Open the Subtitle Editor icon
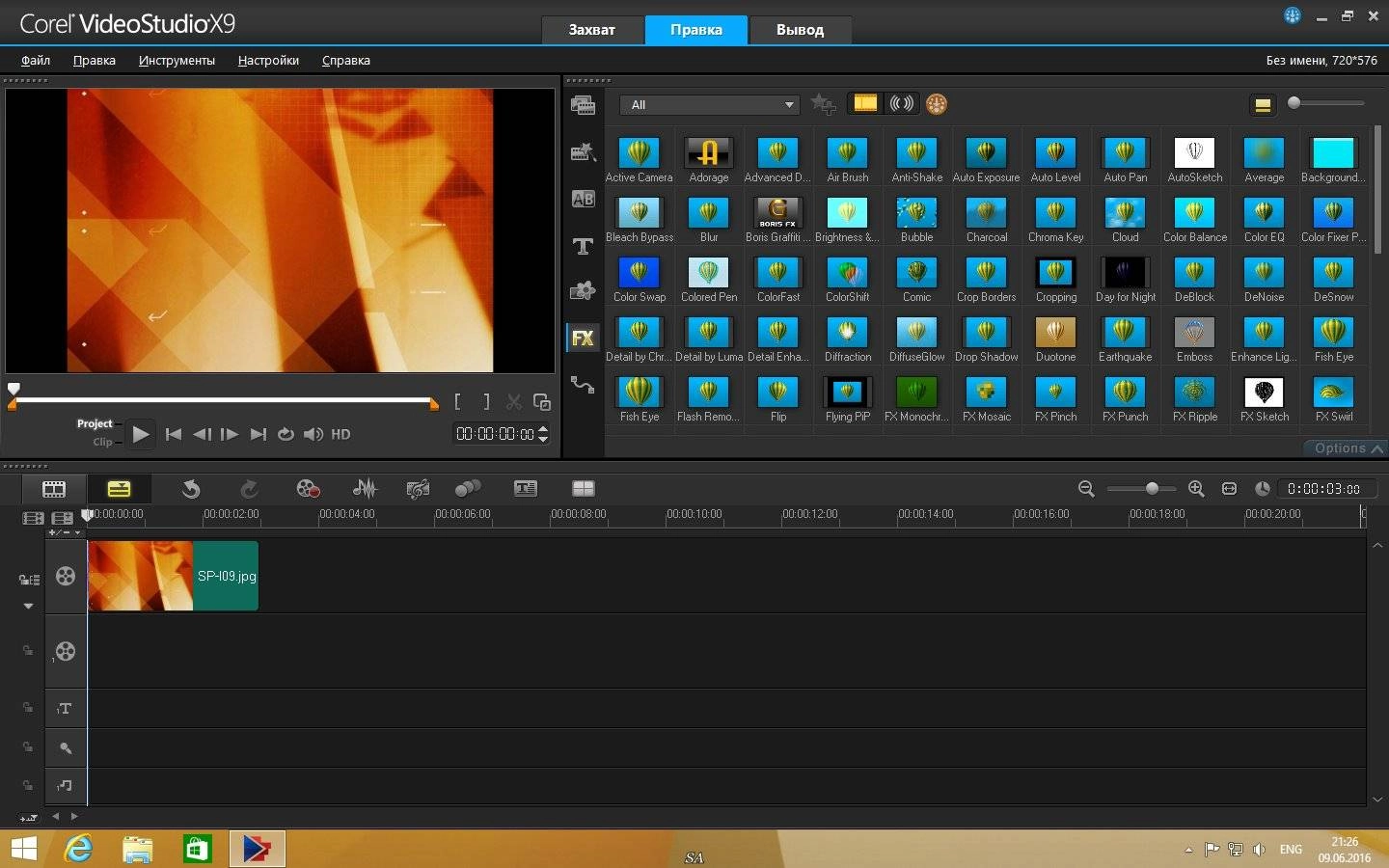Image resolution: width=1389 pixels, height=868 pixels. point(526,489)
